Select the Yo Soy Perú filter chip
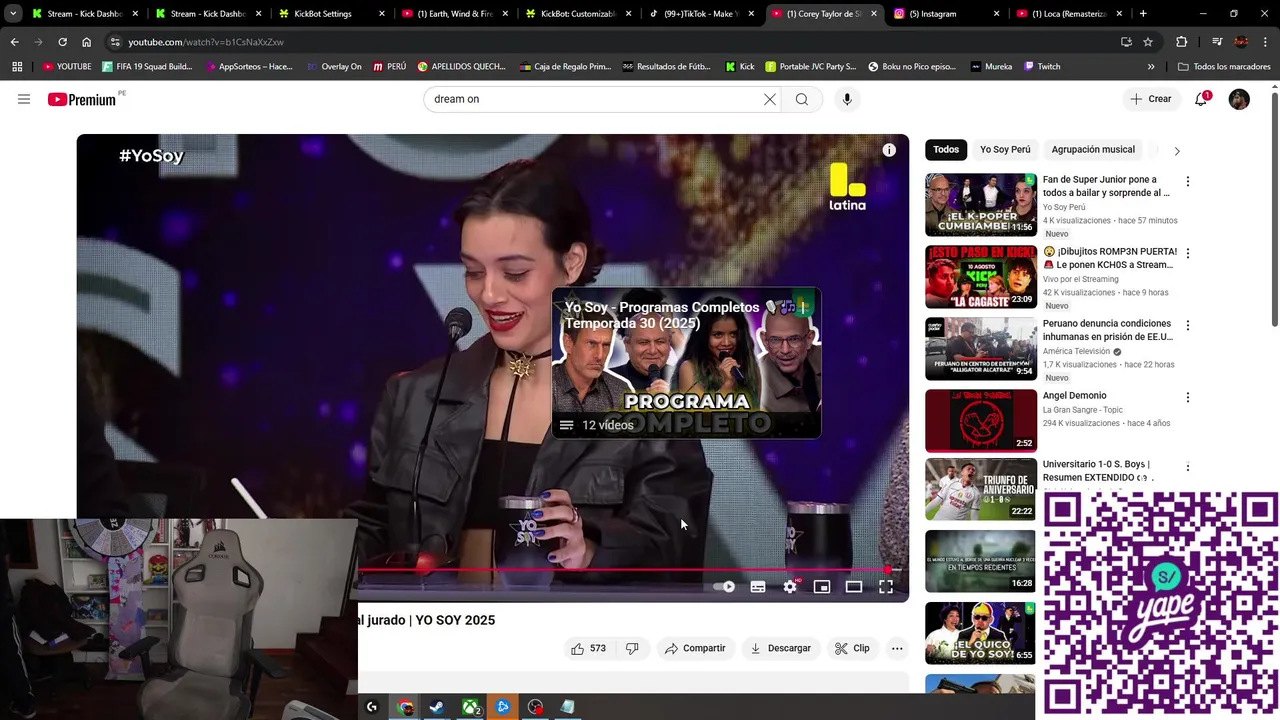Screen dimensions: 1280x720 pyautogui.click(x=1005, y=150)
